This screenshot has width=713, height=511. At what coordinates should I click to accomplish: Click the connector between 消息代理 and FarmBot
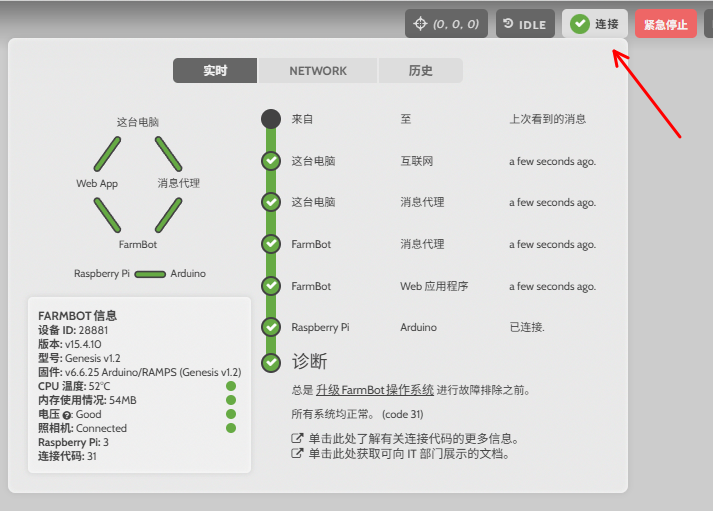(169, 215)
